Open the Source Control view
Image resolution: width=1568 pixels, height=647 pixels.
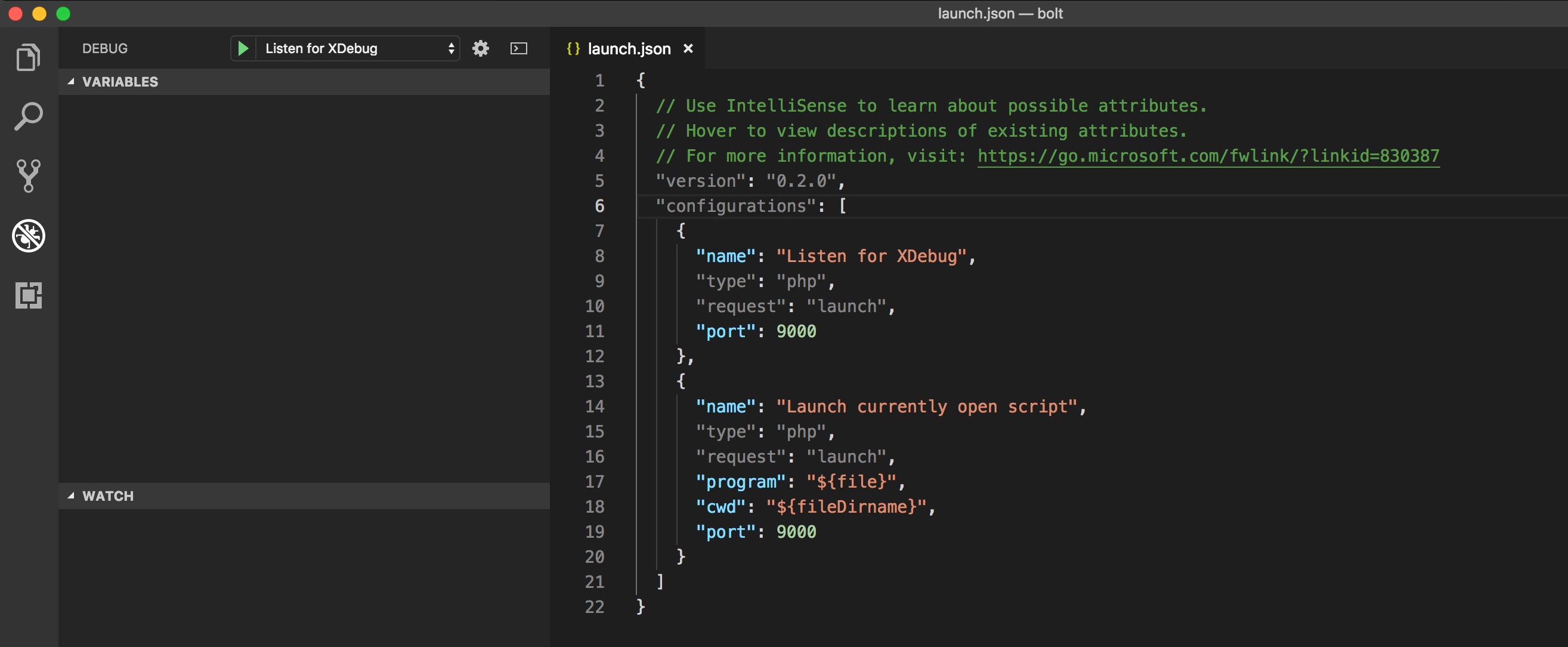tap(27, 175)
